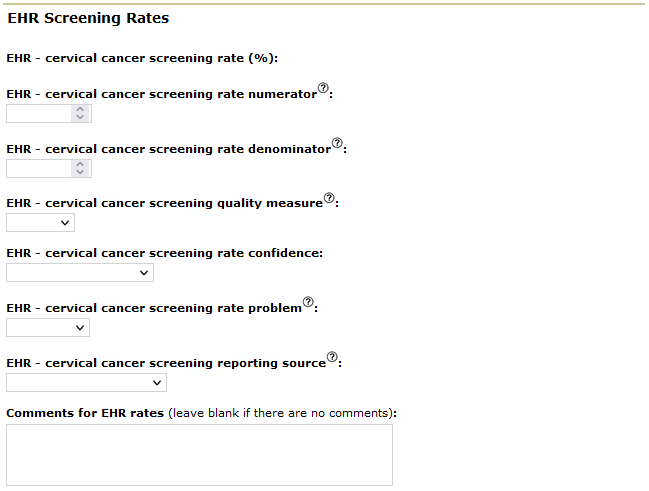The image size is (649, 491).
Task: Click help icon beside screening rate numerator
Action: coord(323,89)
